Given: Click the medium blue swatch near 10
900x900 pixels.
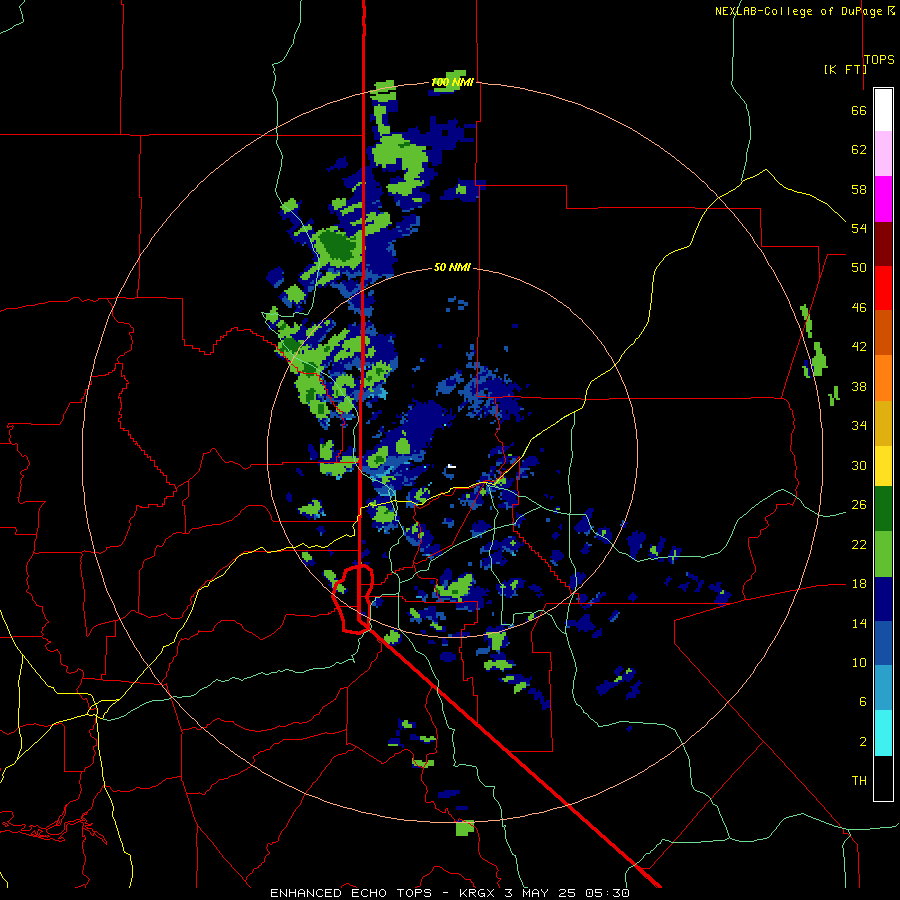Looking at the screenshot, I should [x=883, y=644].
